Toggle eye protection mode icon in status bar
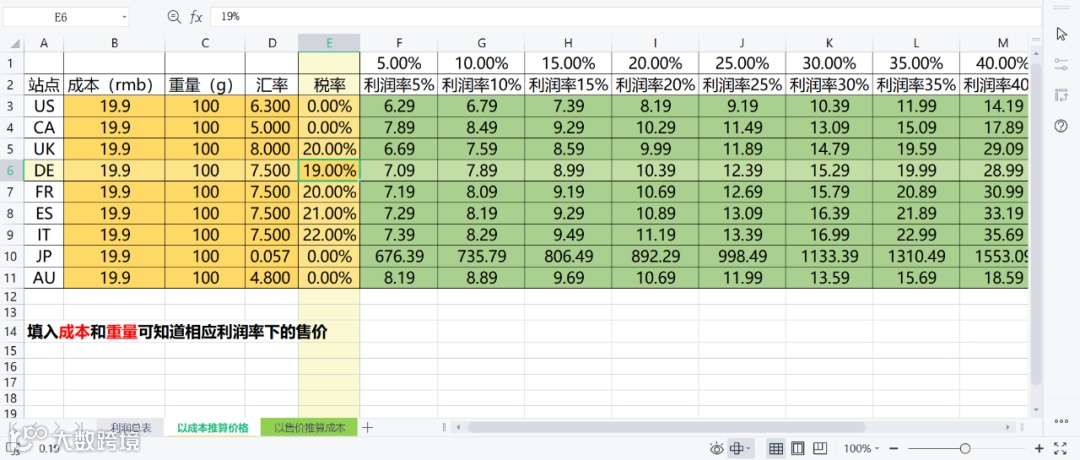This screenshot has height=460, width=1080. (x=717, y=449)
